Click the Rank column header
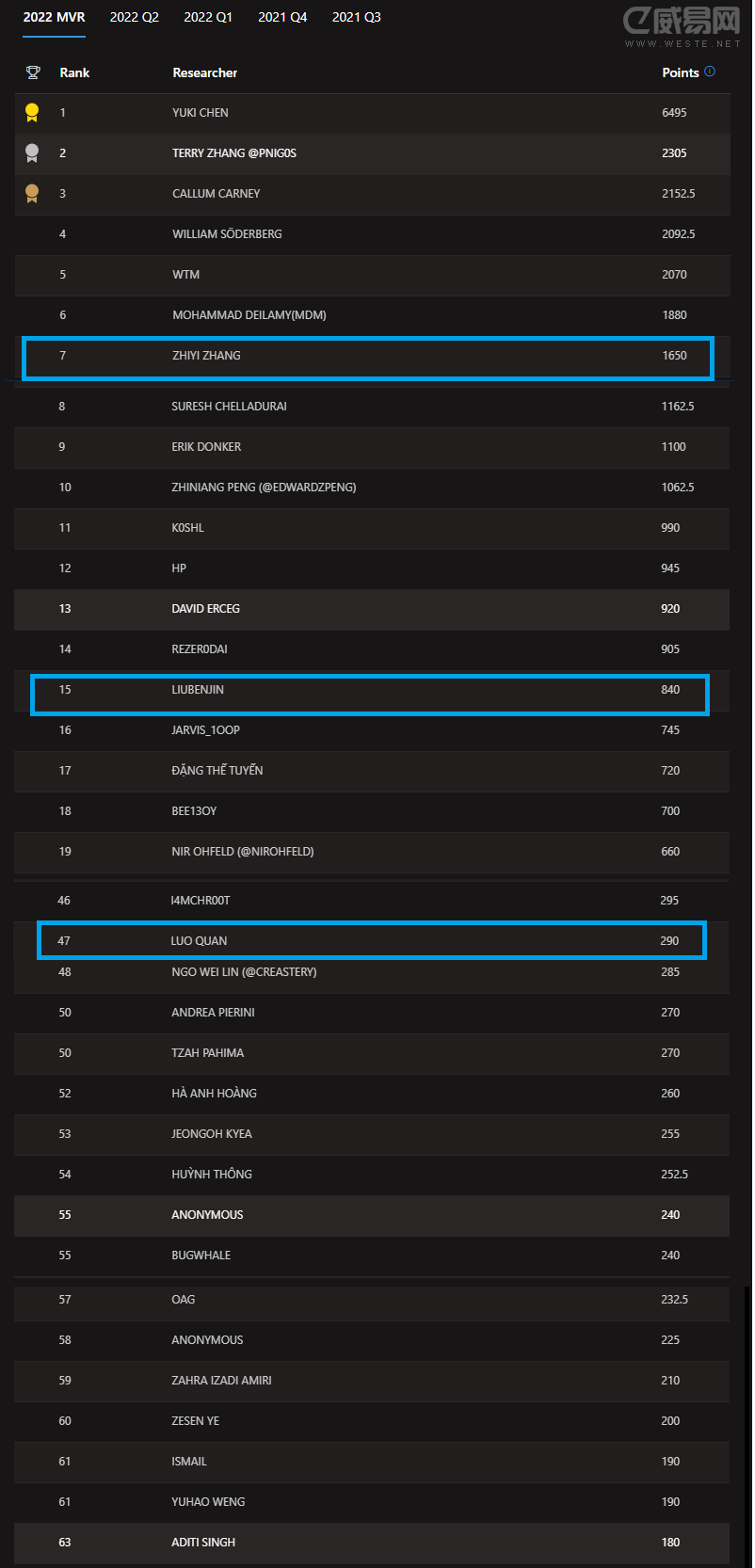This screenshot has height=1568, width=755. click(x=74, y=72)
